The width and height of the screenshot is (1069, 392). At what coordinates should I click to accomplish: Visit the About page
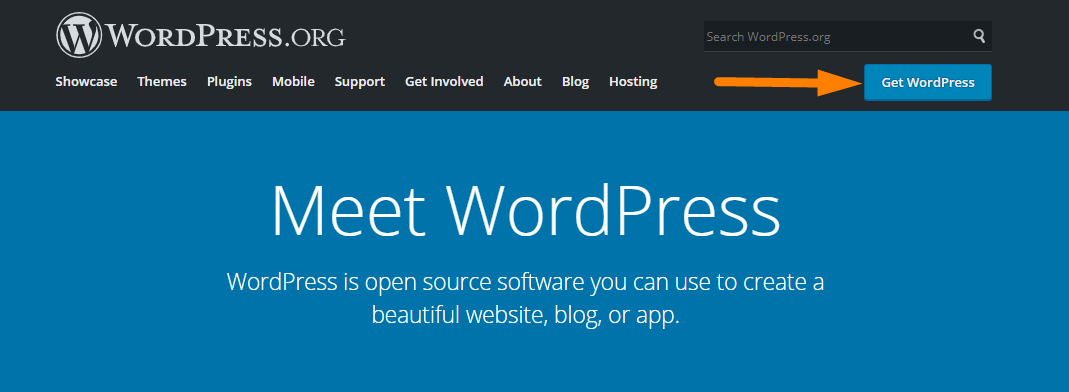(x=522, y=82)
